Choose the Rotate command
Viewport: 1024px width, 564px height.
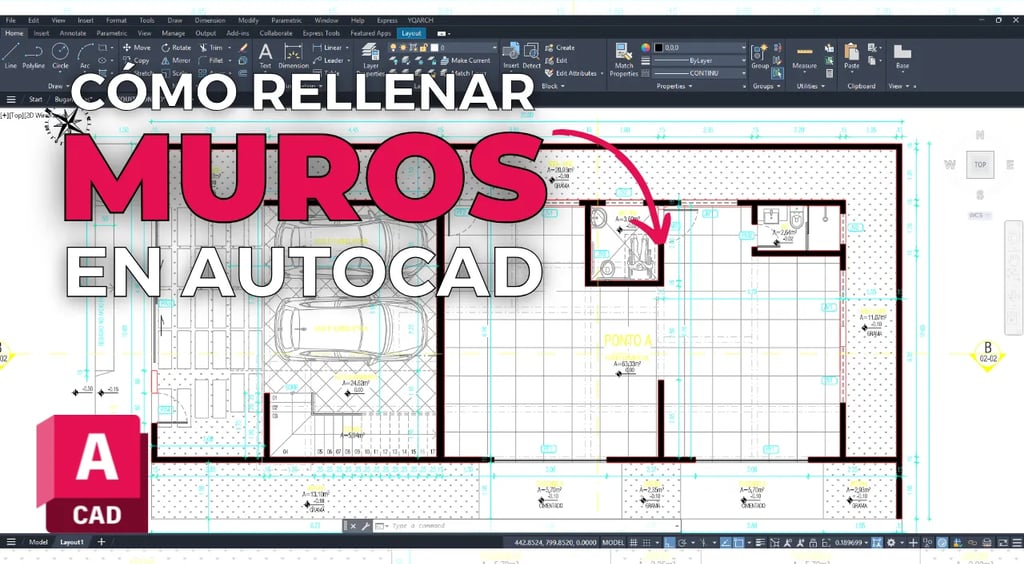[176, 48]
